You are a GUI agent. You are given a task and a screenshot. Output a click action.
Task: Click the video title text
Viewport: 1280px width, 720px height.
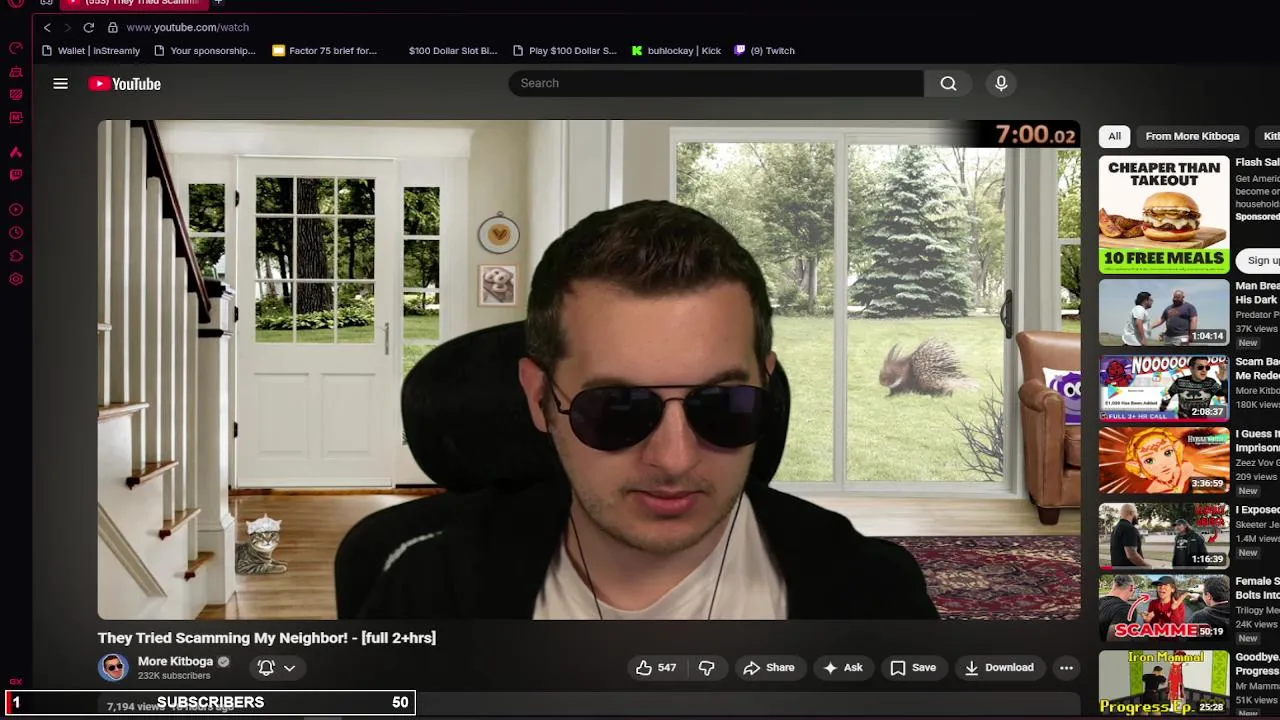(x=267, y=638)
